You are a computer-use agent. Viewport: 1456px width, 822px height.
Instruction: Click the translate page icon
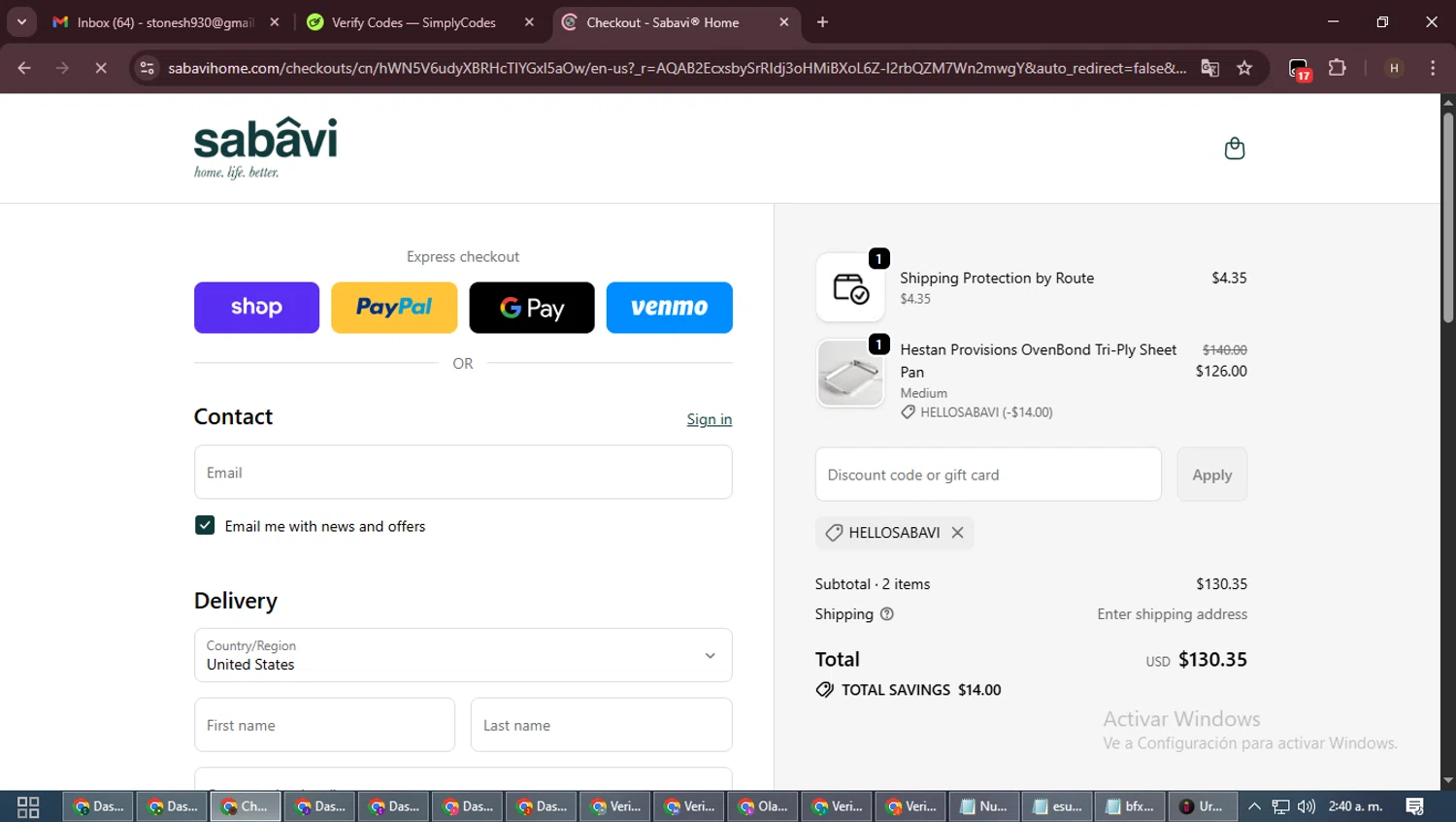click(1209, 68)
